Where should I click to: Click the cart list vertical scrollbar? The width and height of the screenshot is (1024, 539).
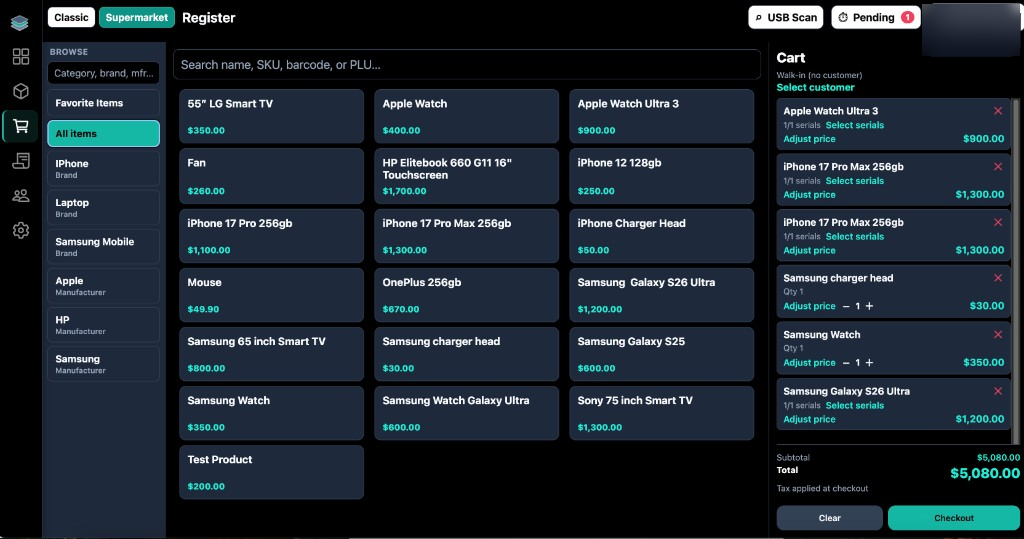click(1016, 270)
